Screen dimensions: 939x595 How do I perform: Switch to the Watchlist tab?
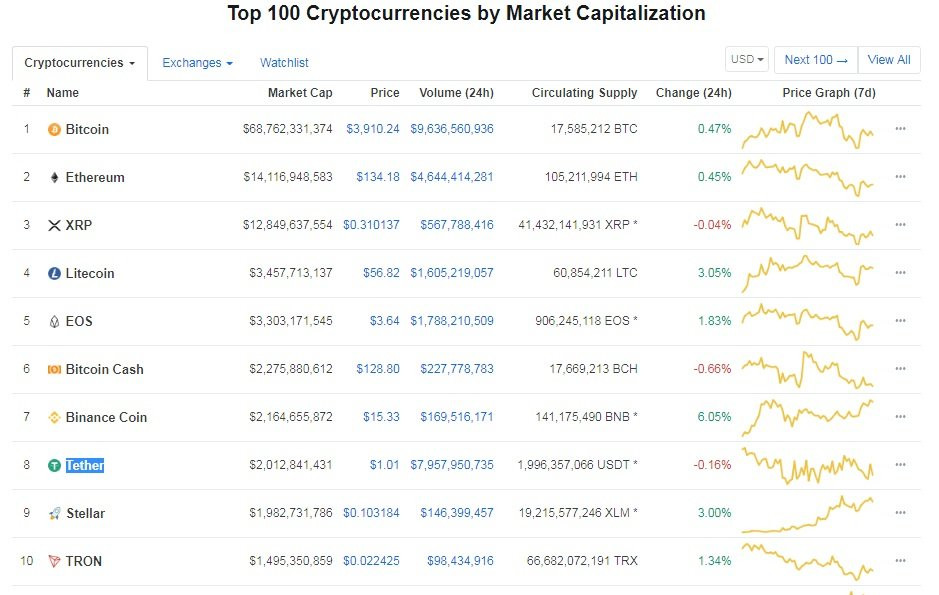[x=284, y=63]
